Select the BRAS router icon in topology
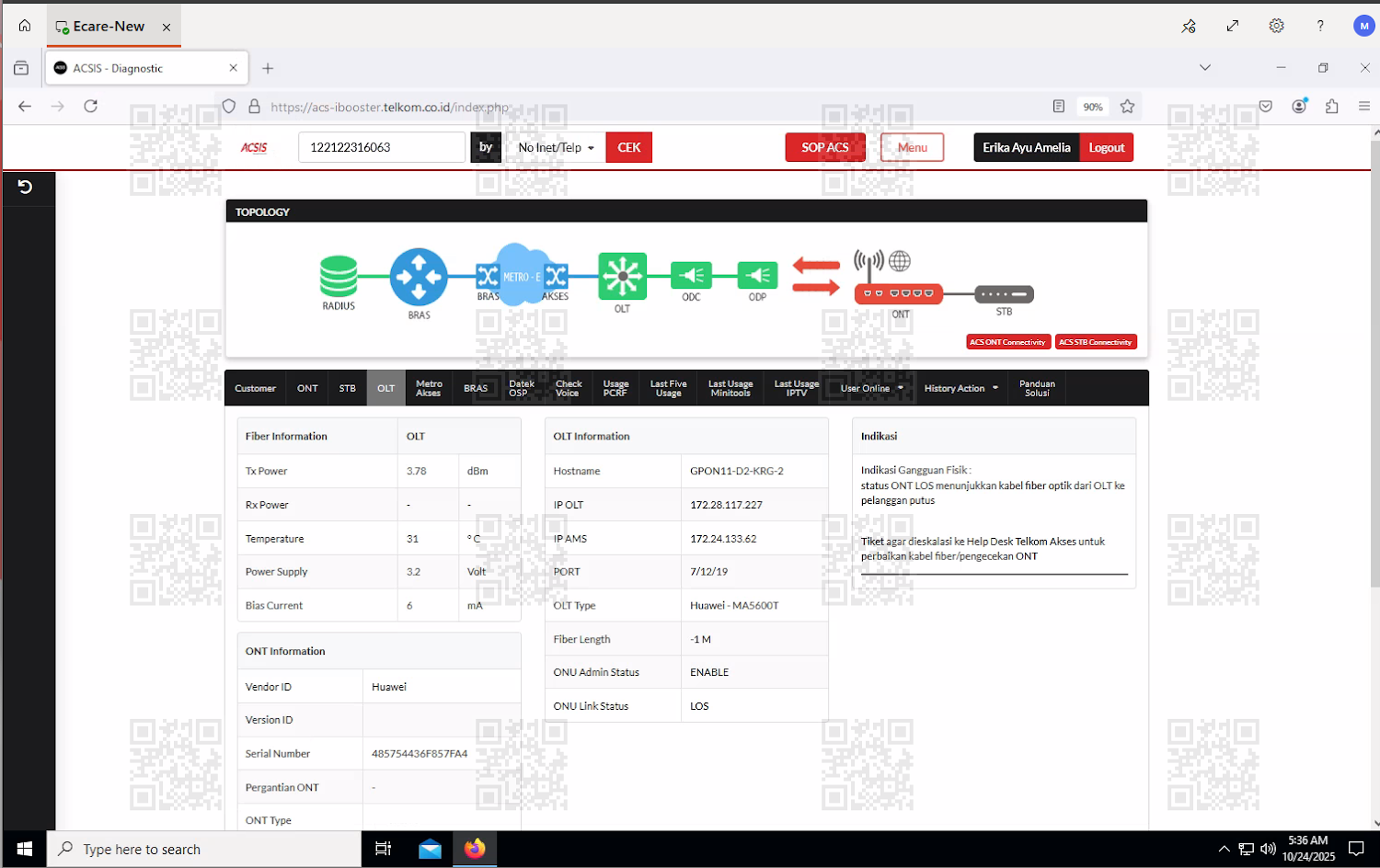The width and height of the screenshot is (1380, 868). tap(419, 276)
